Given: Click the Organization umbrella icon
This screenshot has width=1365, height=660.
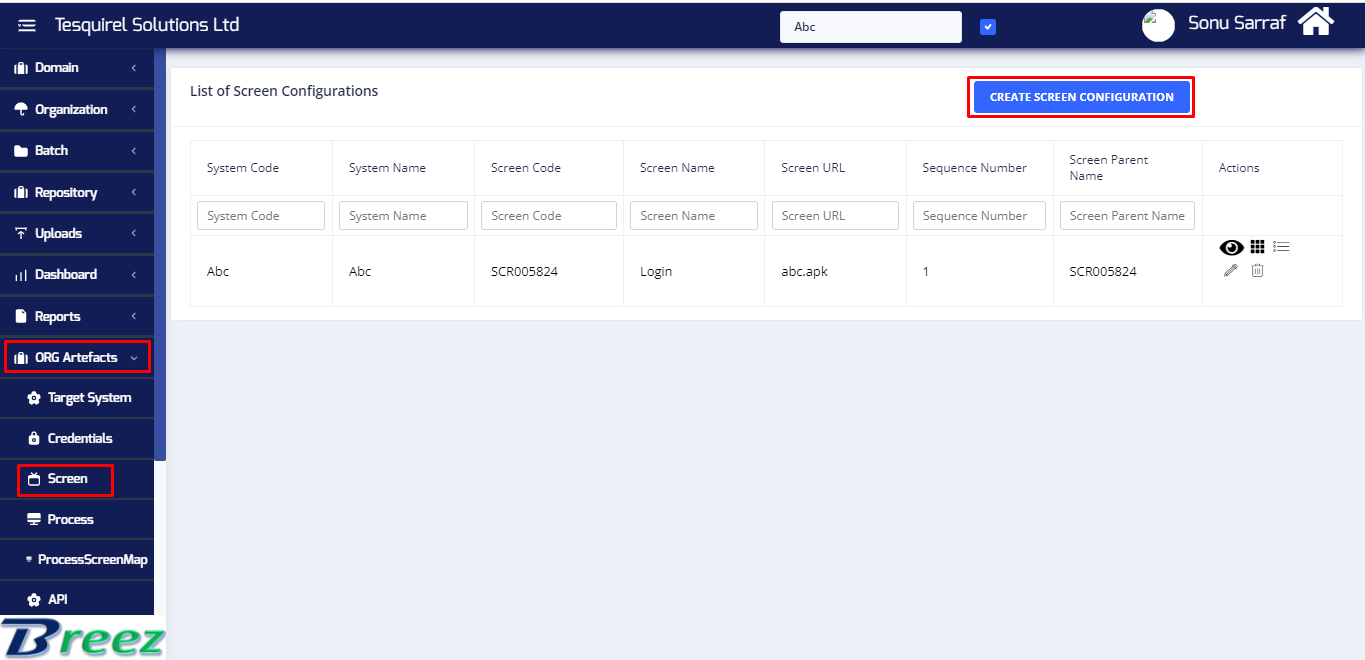Looking at the screenshot, I should (20, 110).
